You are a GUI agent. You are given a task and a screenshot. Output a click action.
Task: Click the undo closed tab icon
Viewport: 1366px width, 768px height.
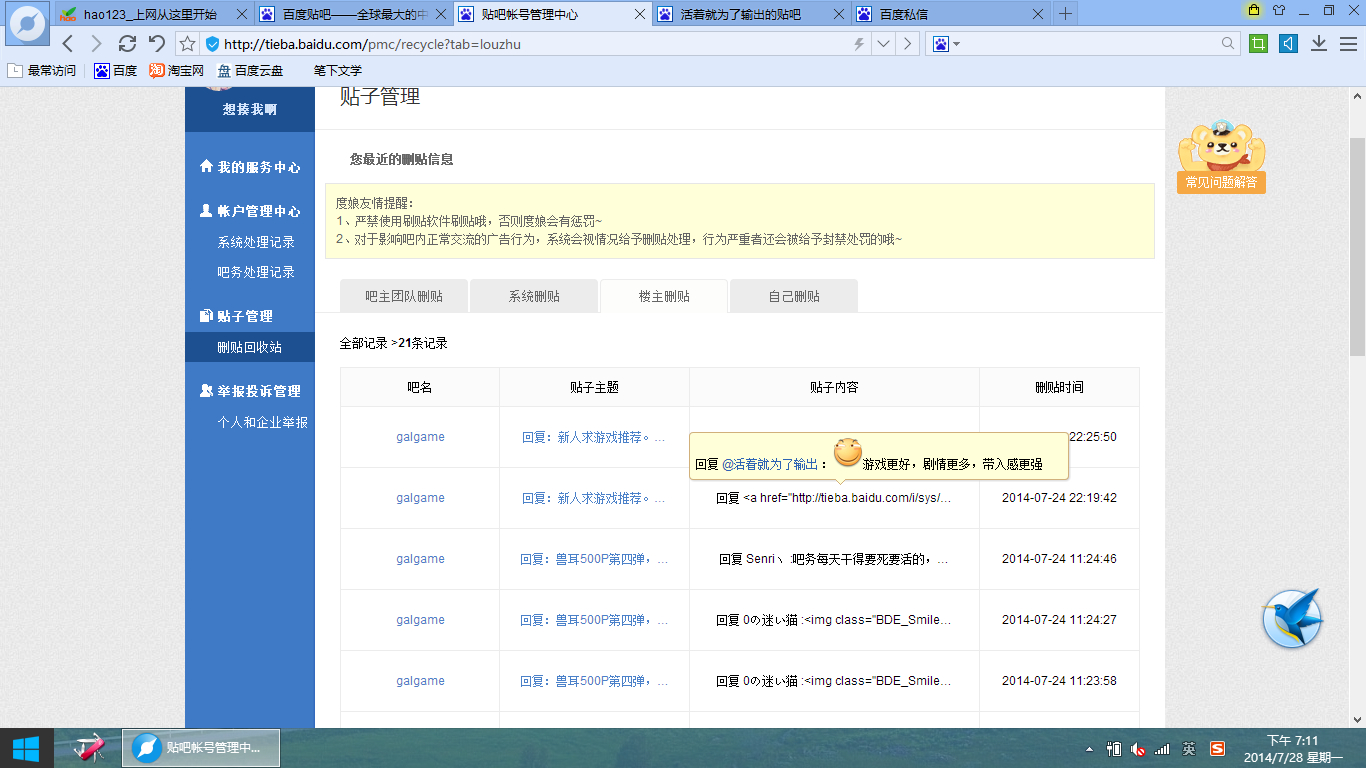(156, 44)
